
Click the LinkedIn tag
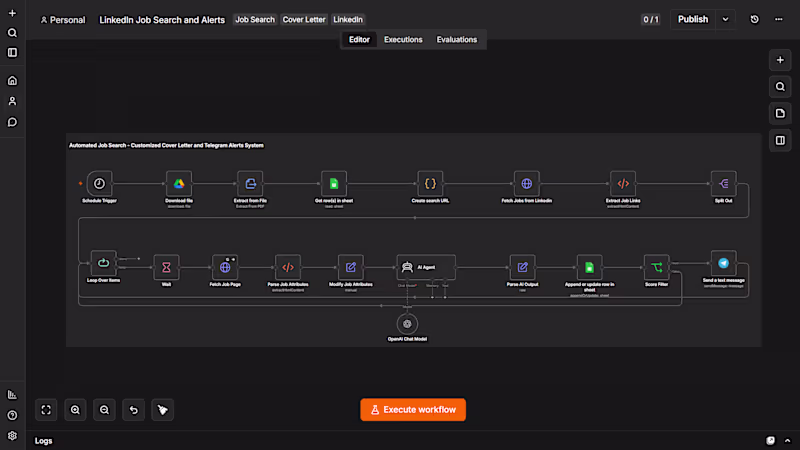348,19
